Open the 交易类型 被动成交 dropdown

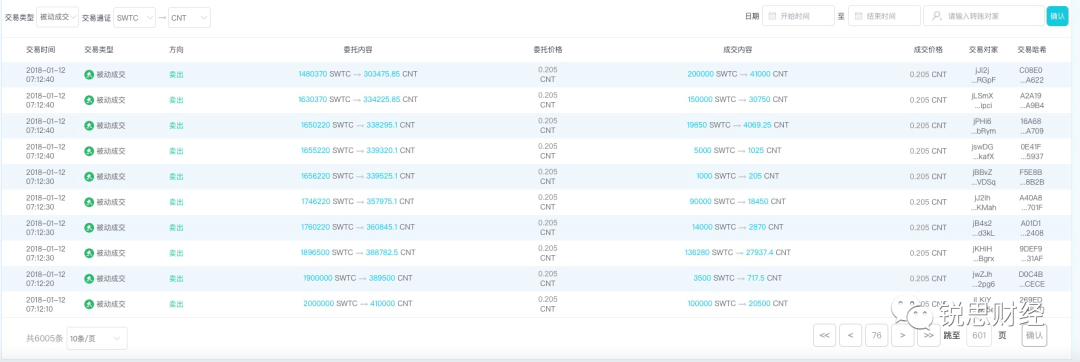(57, 17)
